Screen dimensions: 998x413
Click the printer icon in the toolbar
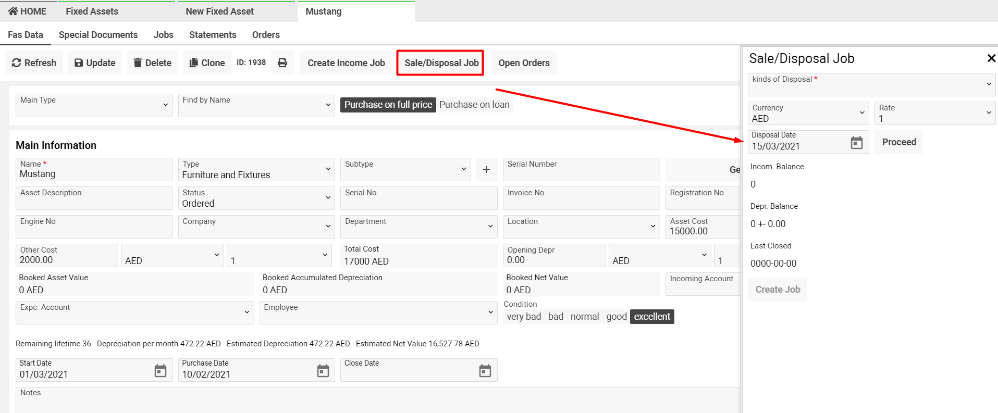click(x=282, y=63)
